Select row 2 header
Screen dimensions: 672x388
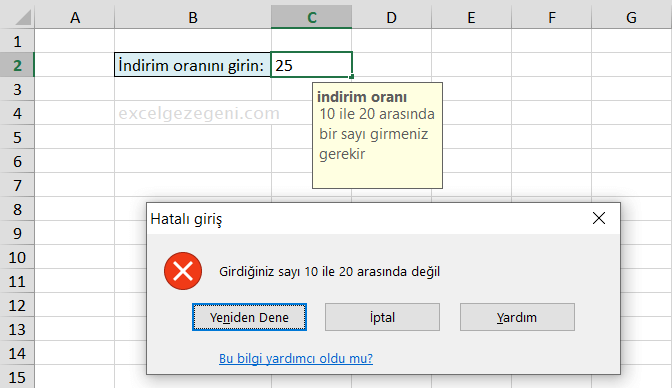pos(17,65)
